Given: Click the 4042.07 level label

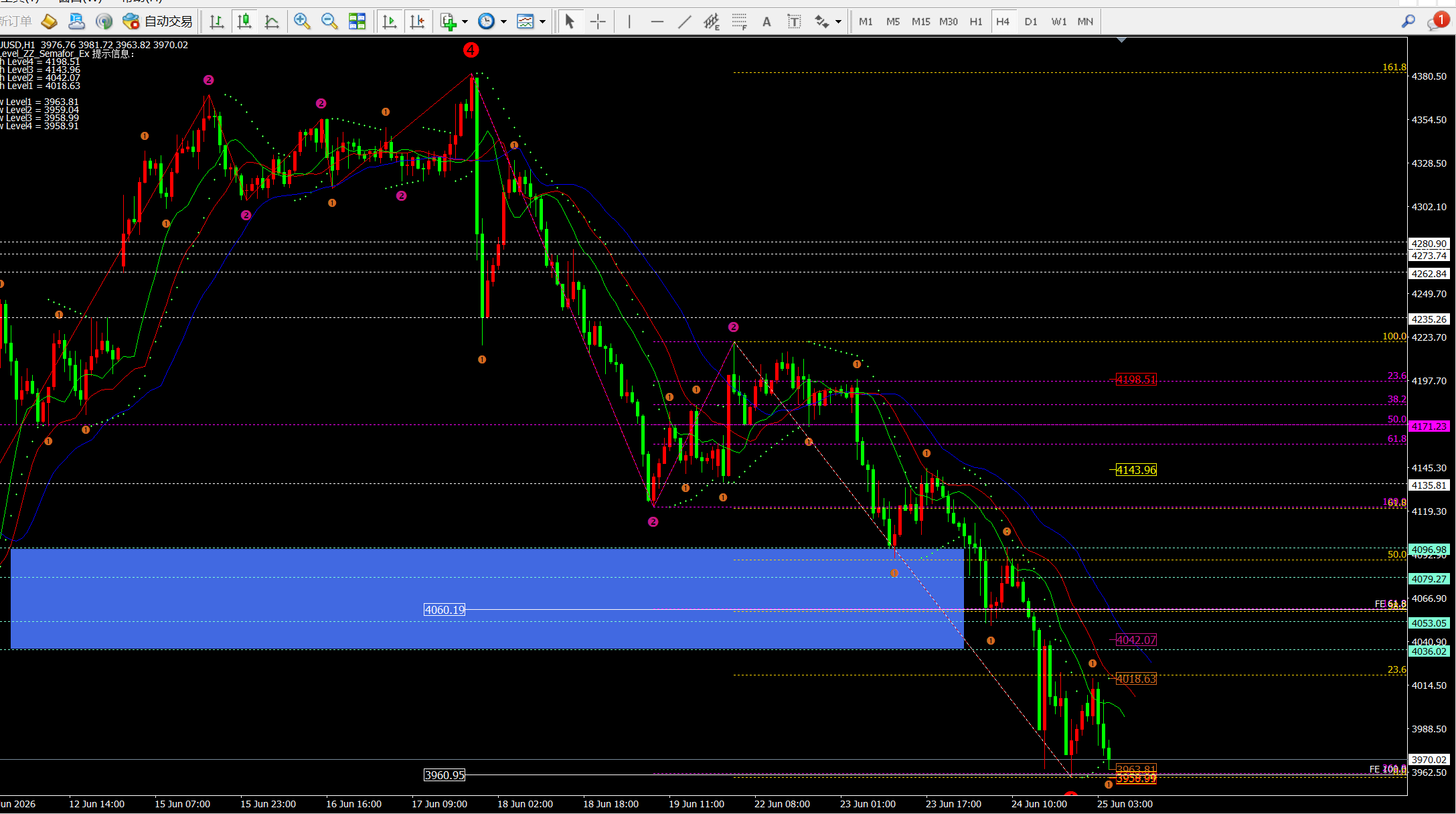Looking at the screenshot, I should click(x=1136, y=640).
